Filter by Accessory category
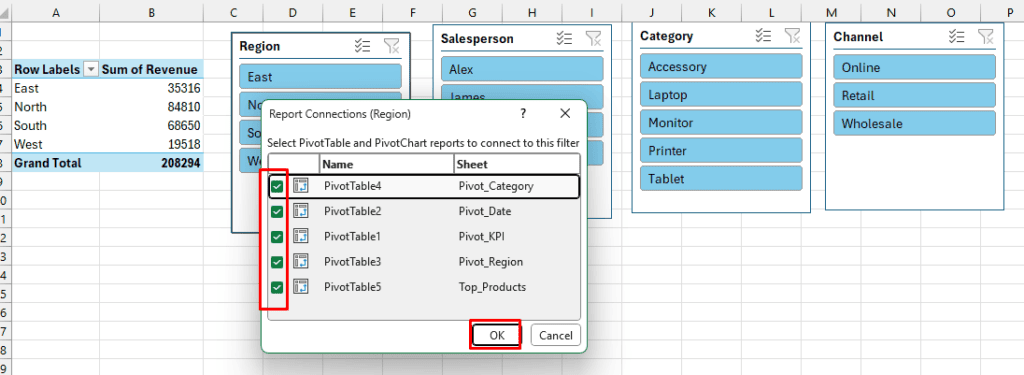The width and height of the screenshot is (1024, 375). pos(721,67)
